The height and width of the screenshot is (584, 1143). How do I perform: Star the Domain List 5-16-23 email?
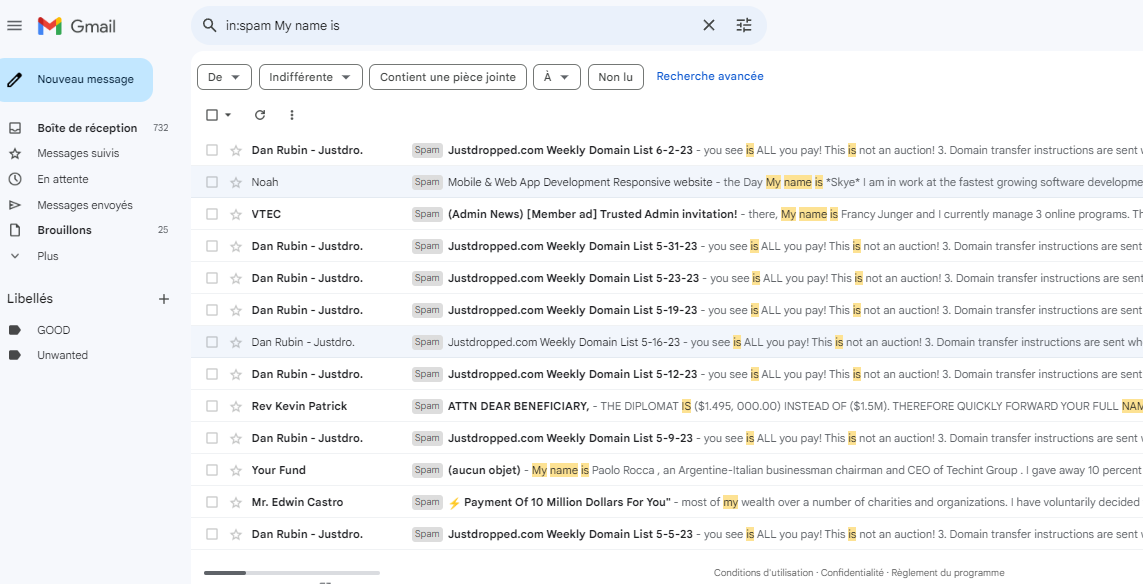click(235, 342)
